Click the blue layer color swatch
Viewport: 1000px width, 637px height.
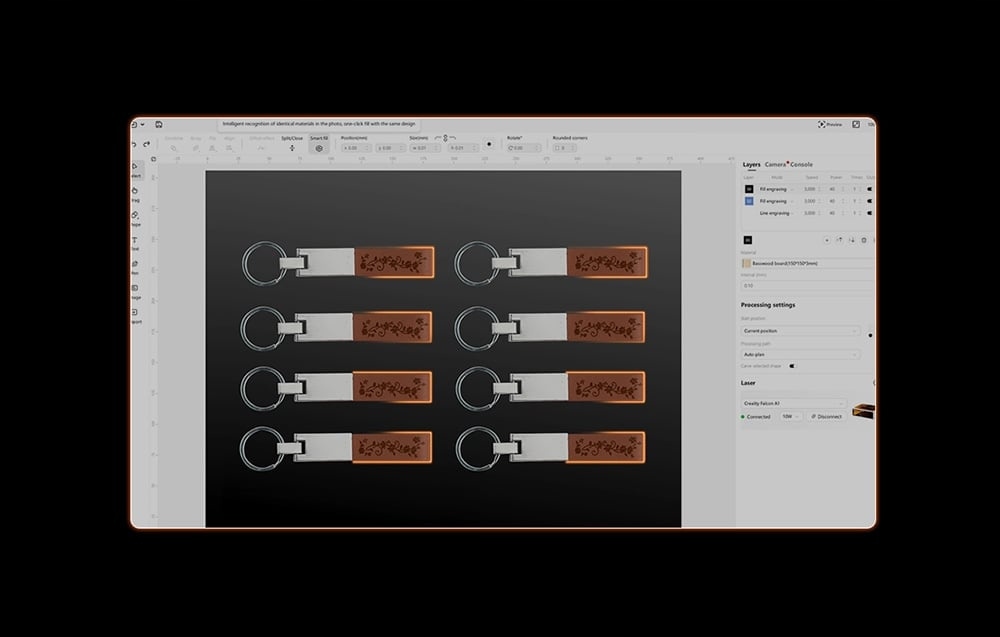point(749,200)
